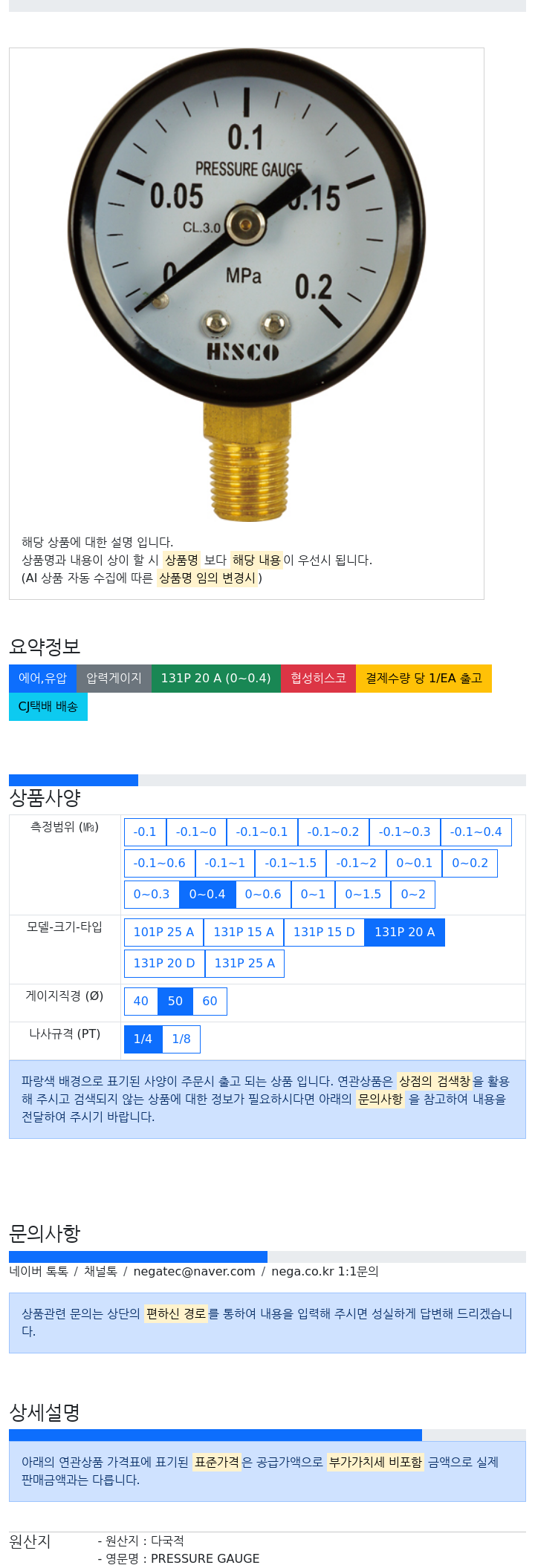The height and width of the screenshot is (1568, 535).
Task: Click the 131P 20 A (0~0.4) green tag
Action: click(x=216, y=678)
